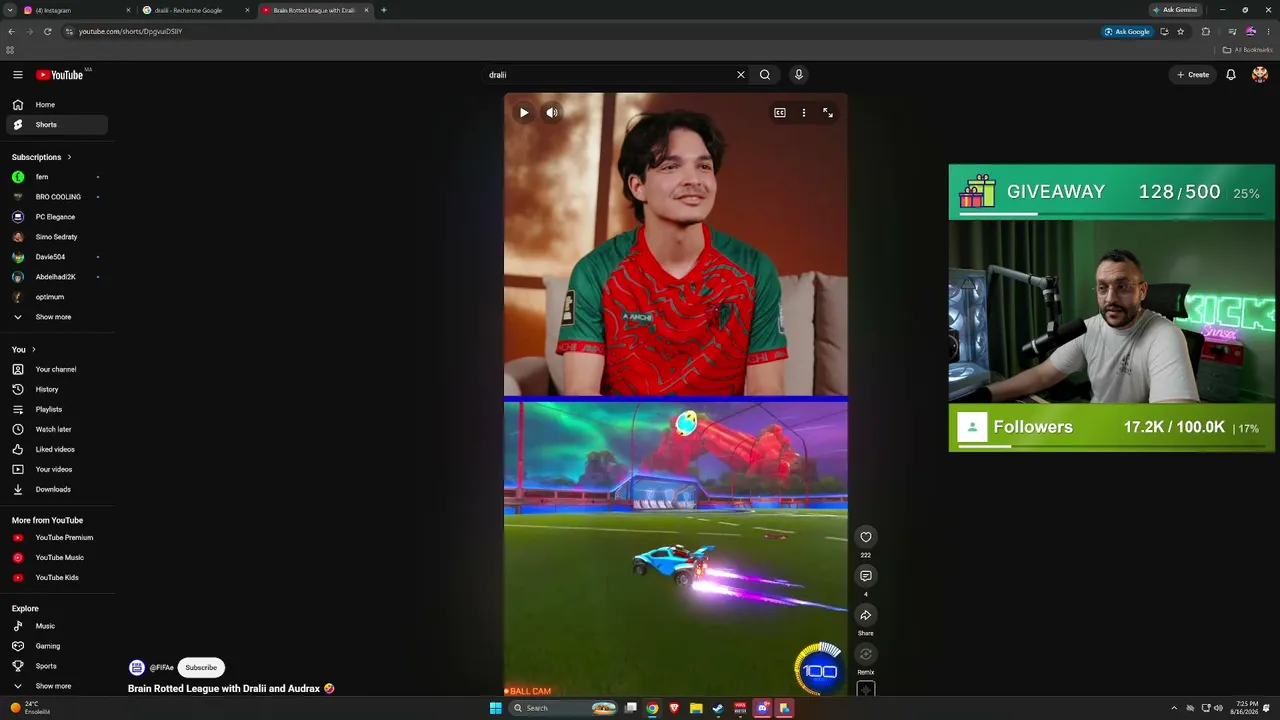The width and height of the screenshot is (1280, 720).
Task: Open the YouTube account avatar menu
Action: click(1260, 75)
